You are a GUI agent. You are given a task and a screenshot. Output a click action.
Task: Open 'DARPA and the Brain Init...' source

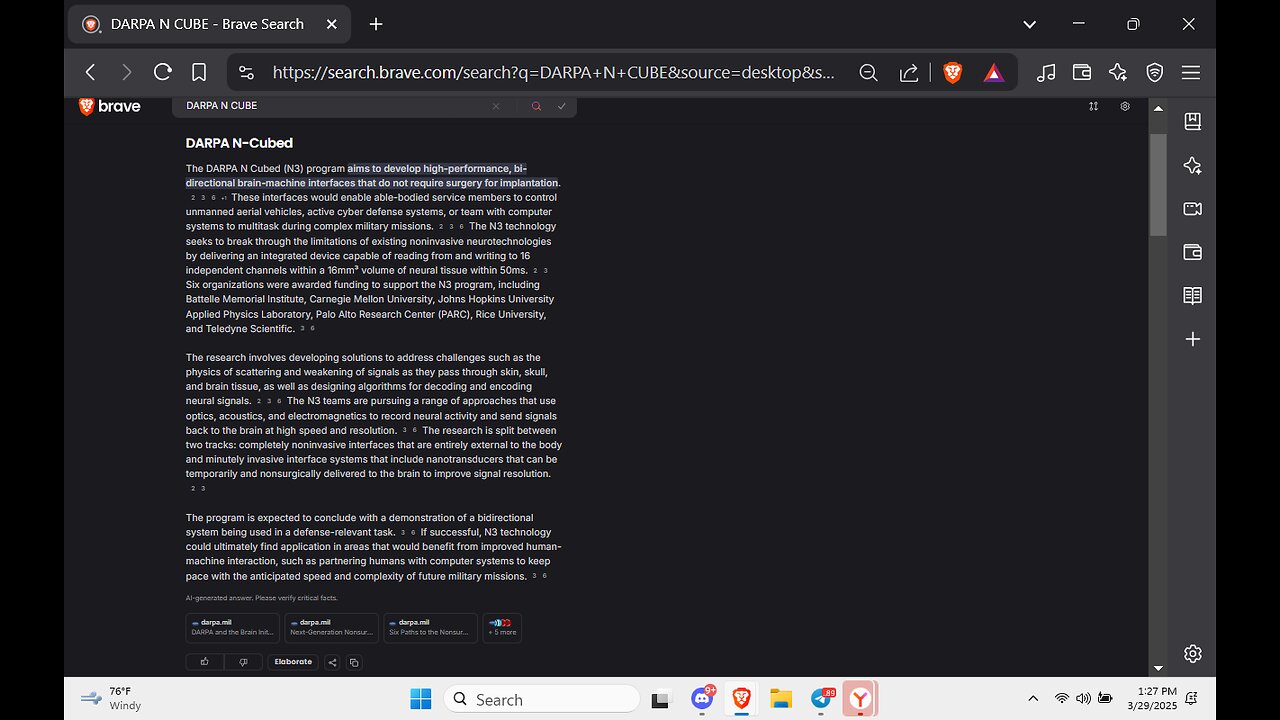tap(233, 627)
